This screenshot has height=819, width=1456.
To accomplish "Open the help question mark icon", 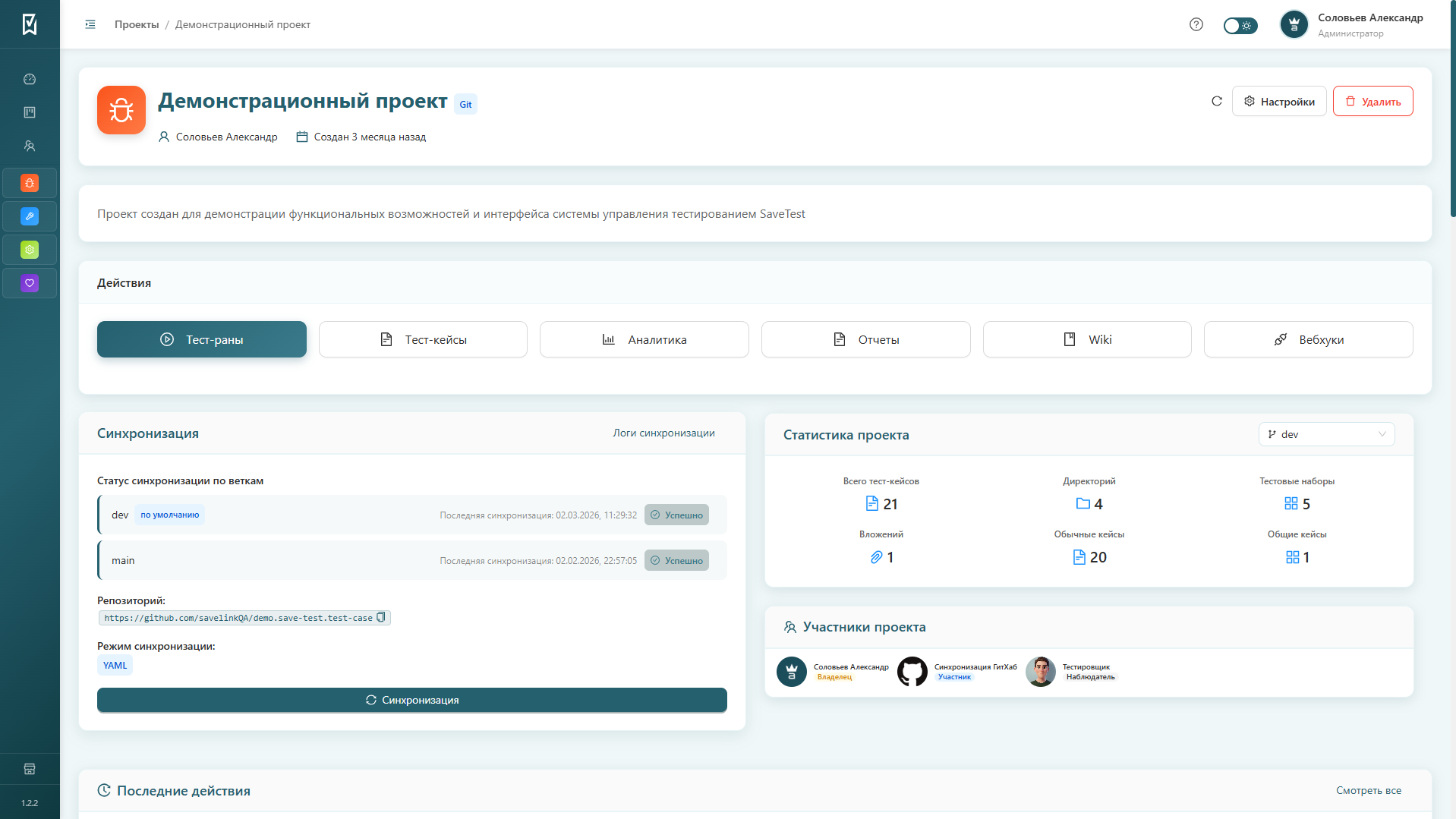I will 1196,24.
